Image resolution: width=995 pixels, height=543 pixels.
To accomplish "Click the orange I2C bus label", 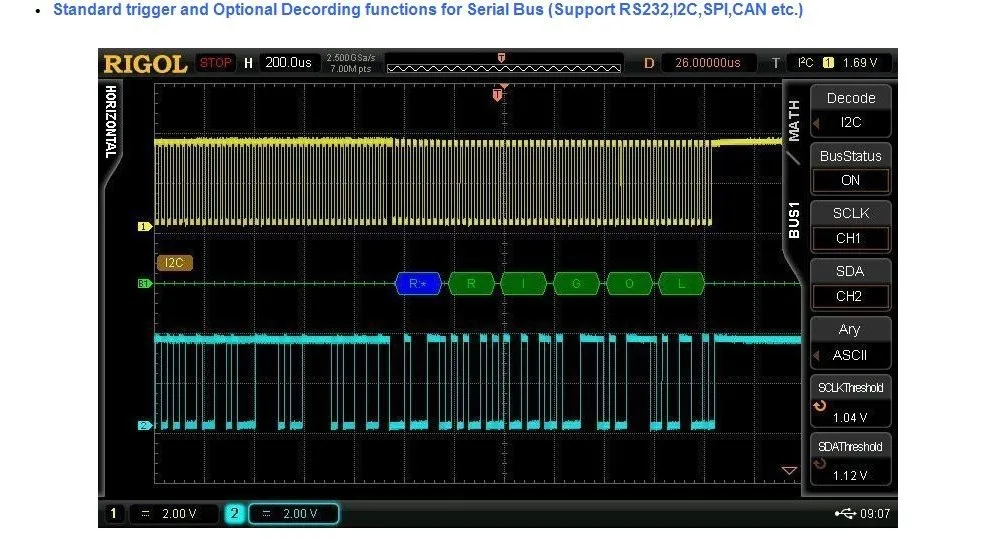I will coord(174,263).
